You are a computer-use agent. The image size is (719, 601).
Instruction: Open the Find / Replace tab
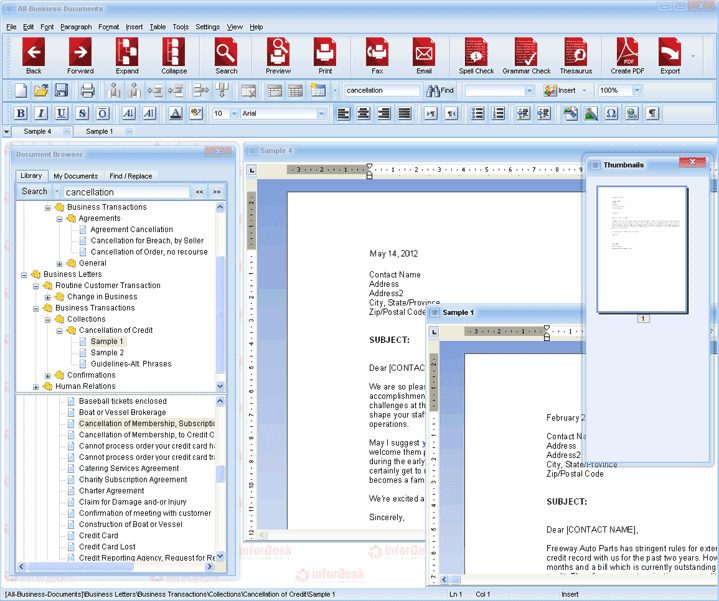131,176
